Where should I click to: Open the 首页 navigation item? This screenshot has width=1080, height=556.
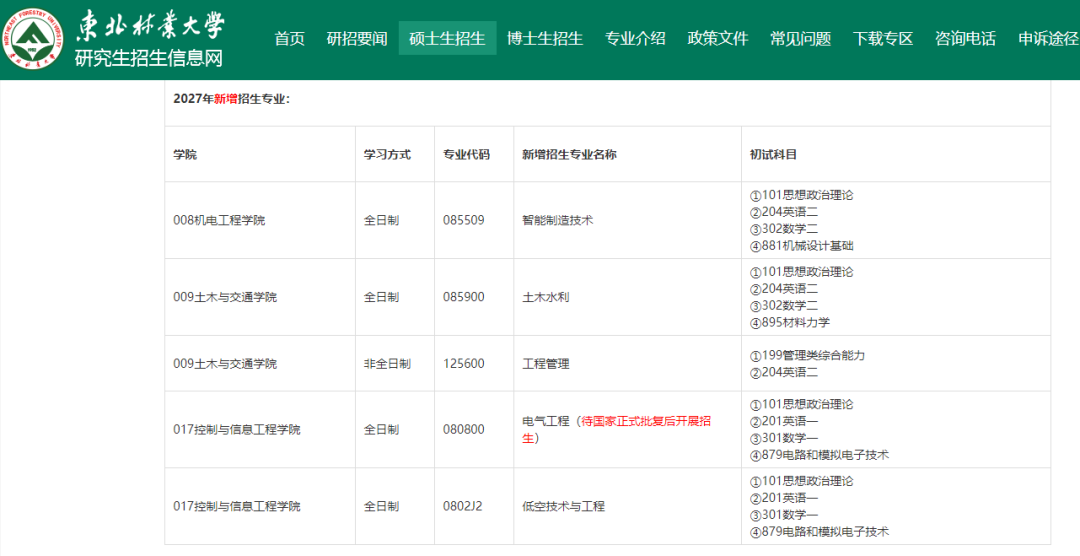click(x=289, y=39)
